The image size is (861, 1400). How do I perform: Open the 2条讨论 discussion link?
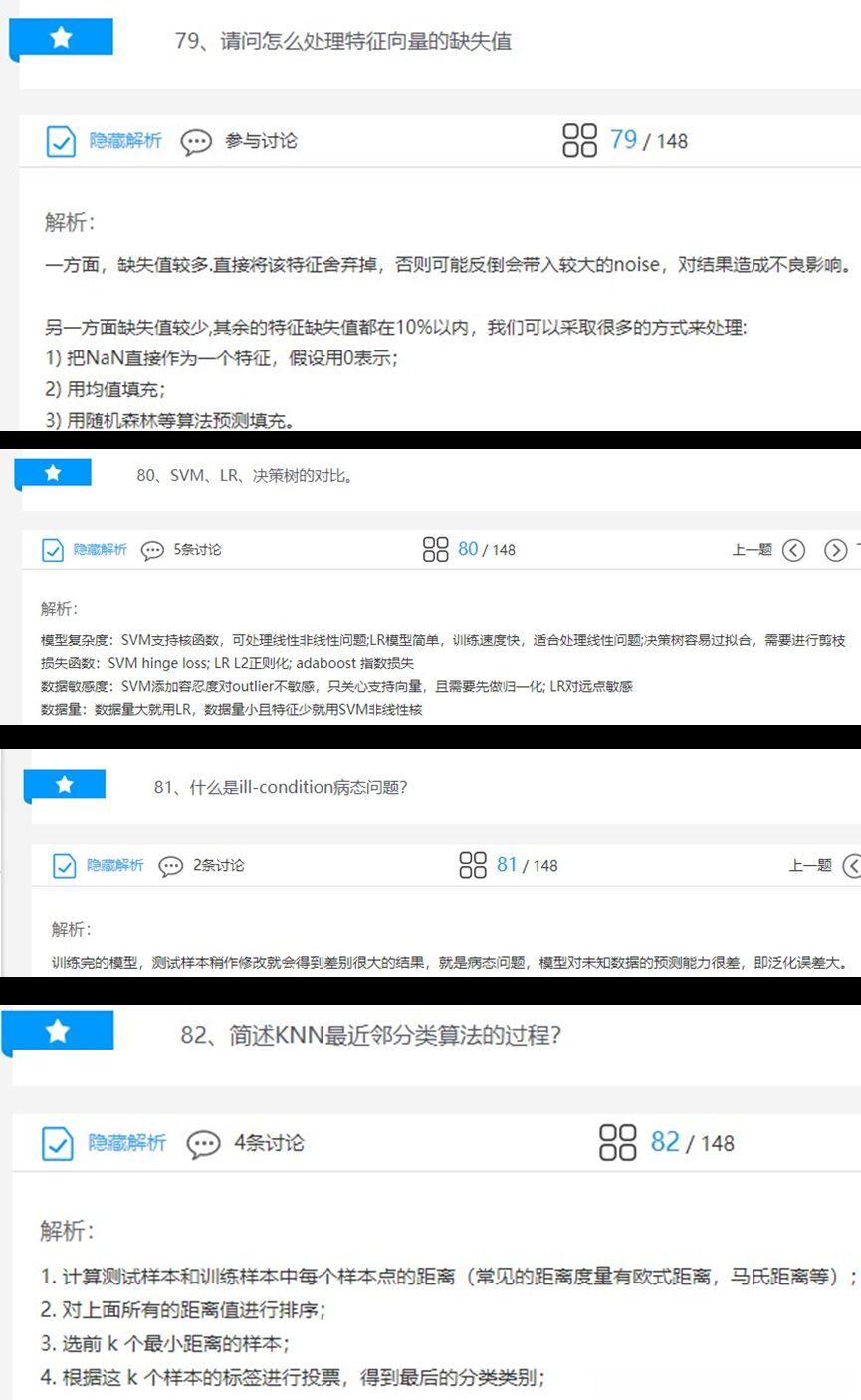coord(218,866)
